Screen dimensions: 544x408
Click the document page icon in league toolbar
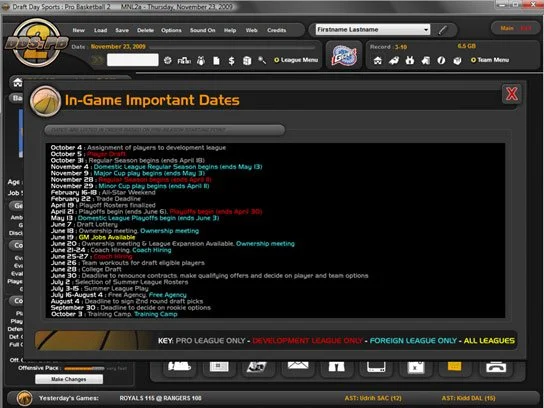(216, 61)
